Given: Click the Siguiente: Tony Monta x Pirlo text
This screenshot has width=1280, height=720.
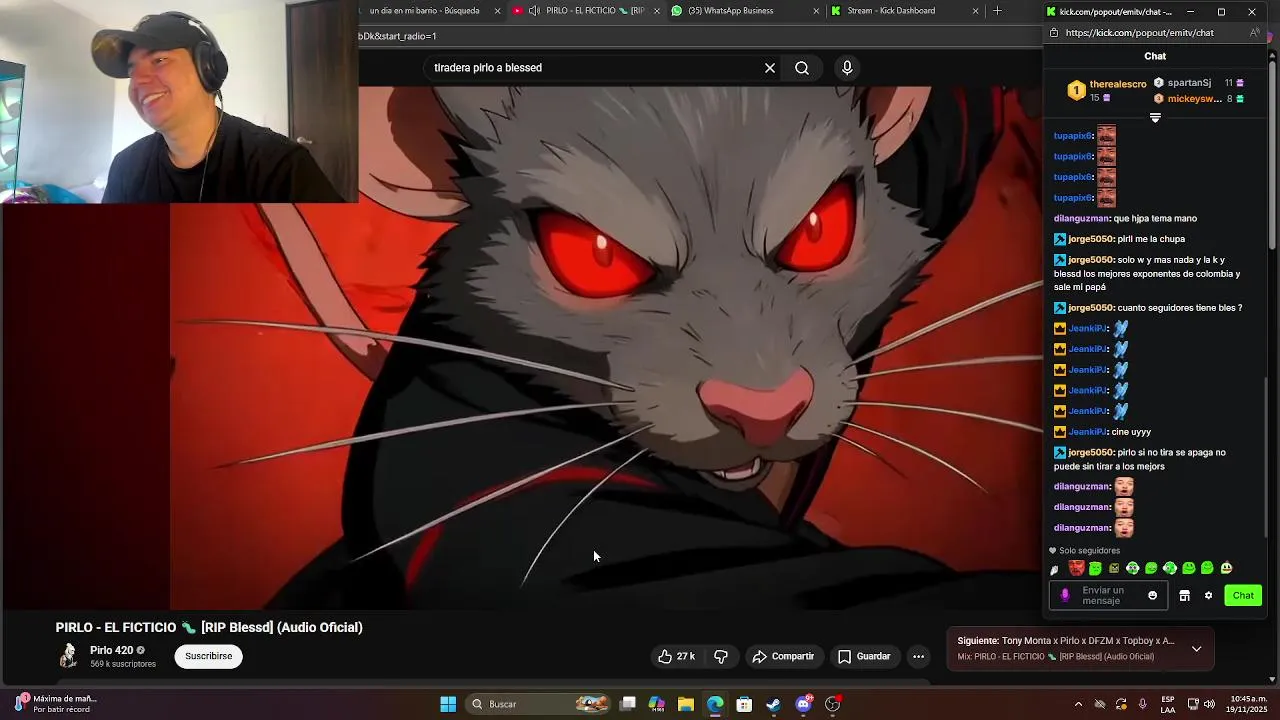Looking at the screenshot, I should pyautogui.click(x=1066, y=641).
